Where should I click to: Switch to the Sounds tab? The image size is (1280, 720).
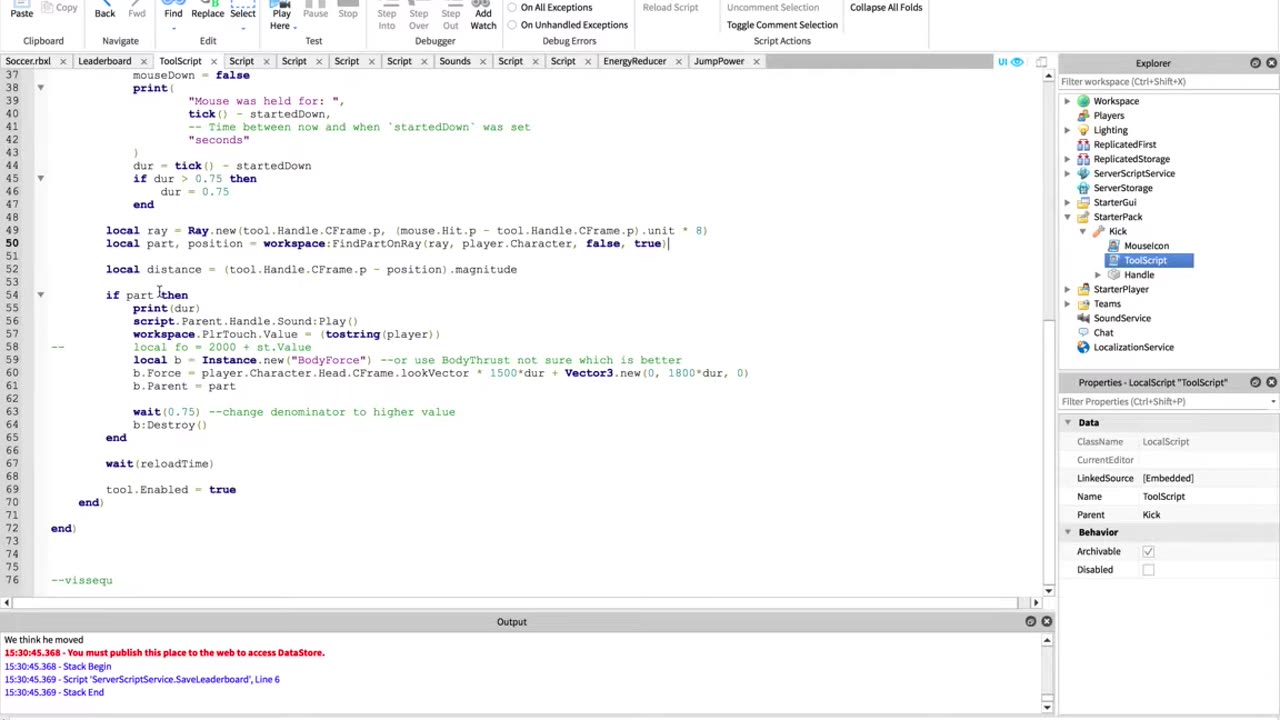click(454, 61)
